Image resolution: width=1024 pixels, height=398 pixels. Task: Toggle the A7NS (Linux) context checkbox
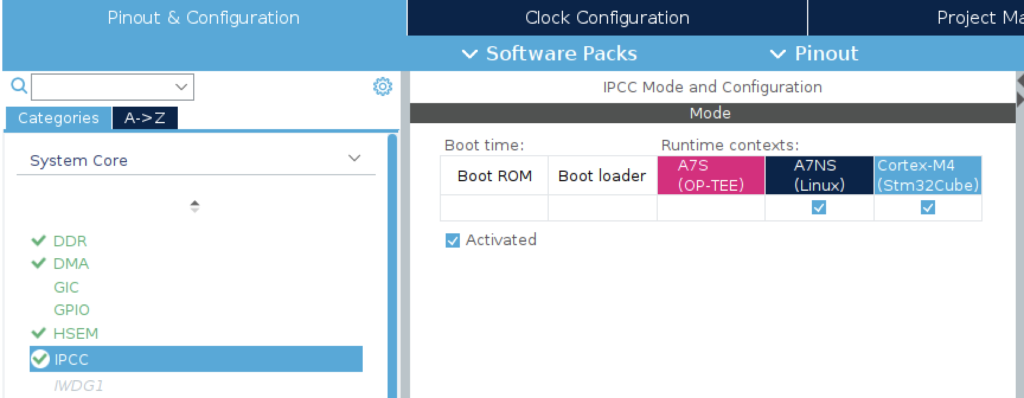pos(818,207)
